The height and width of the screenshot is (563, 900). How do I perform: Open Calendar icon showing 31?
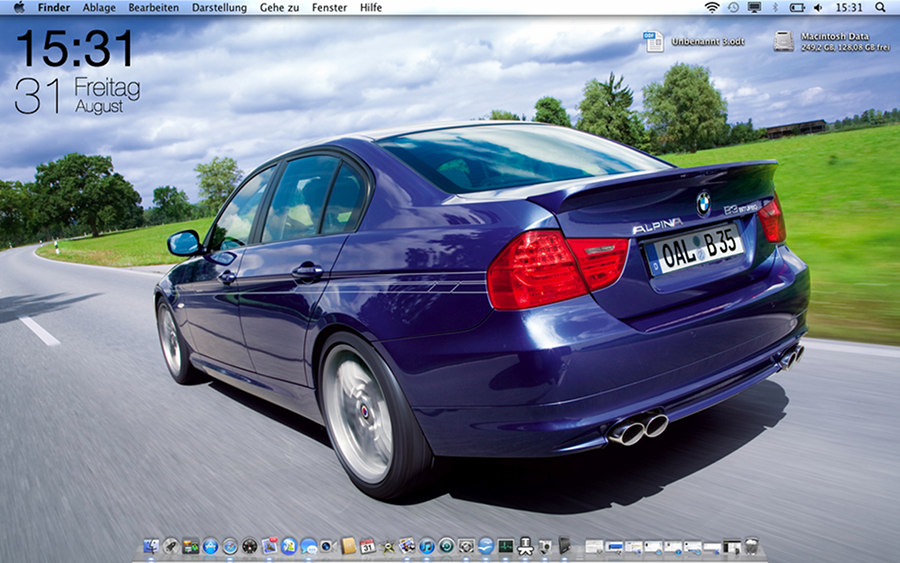pos(367,546)
